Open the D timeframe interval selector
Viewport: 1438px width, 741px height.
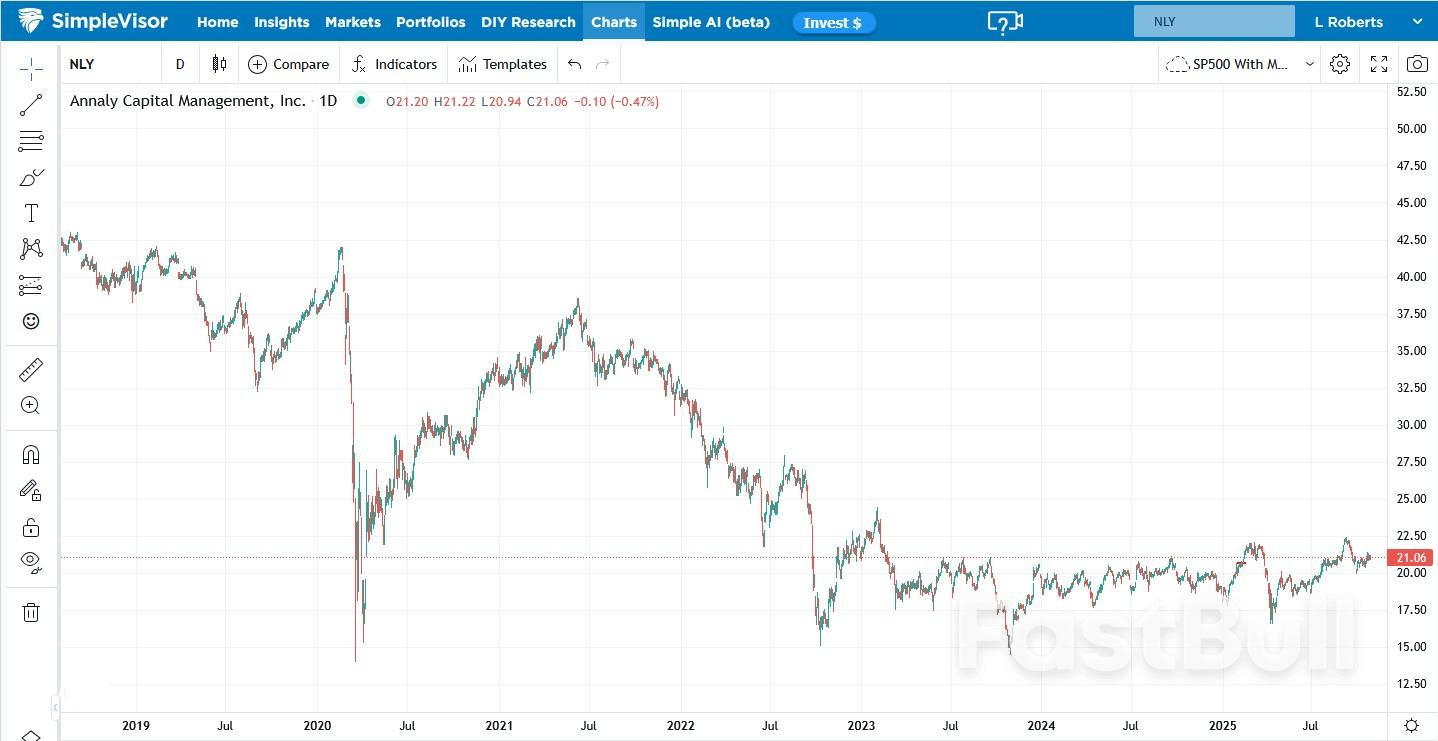(180, 63)
